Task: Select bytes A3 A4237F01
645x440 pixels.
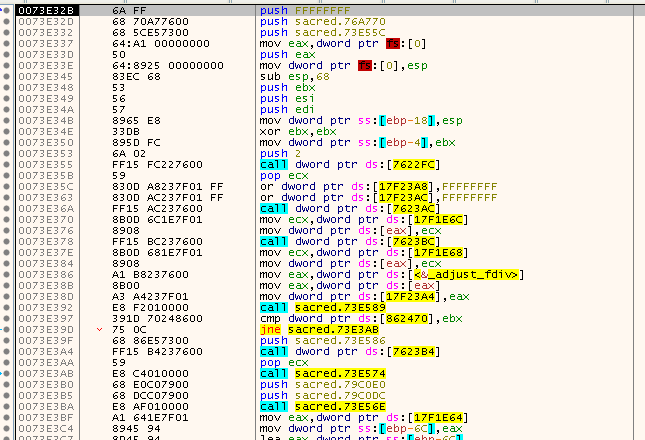Action: (150, 296)
